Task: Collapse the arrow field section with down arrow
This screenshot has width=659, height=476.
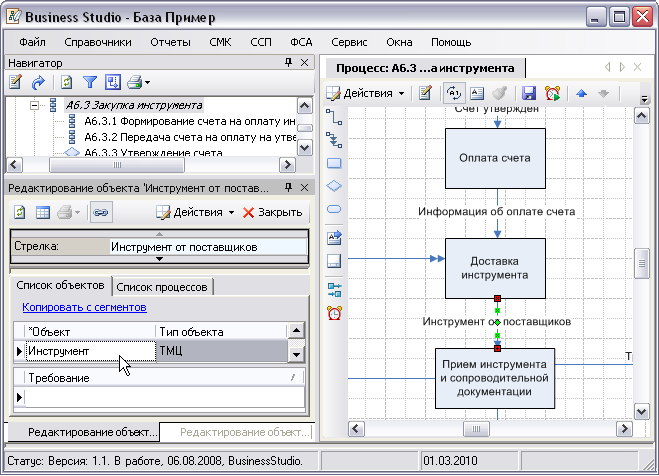Action: 159,259
